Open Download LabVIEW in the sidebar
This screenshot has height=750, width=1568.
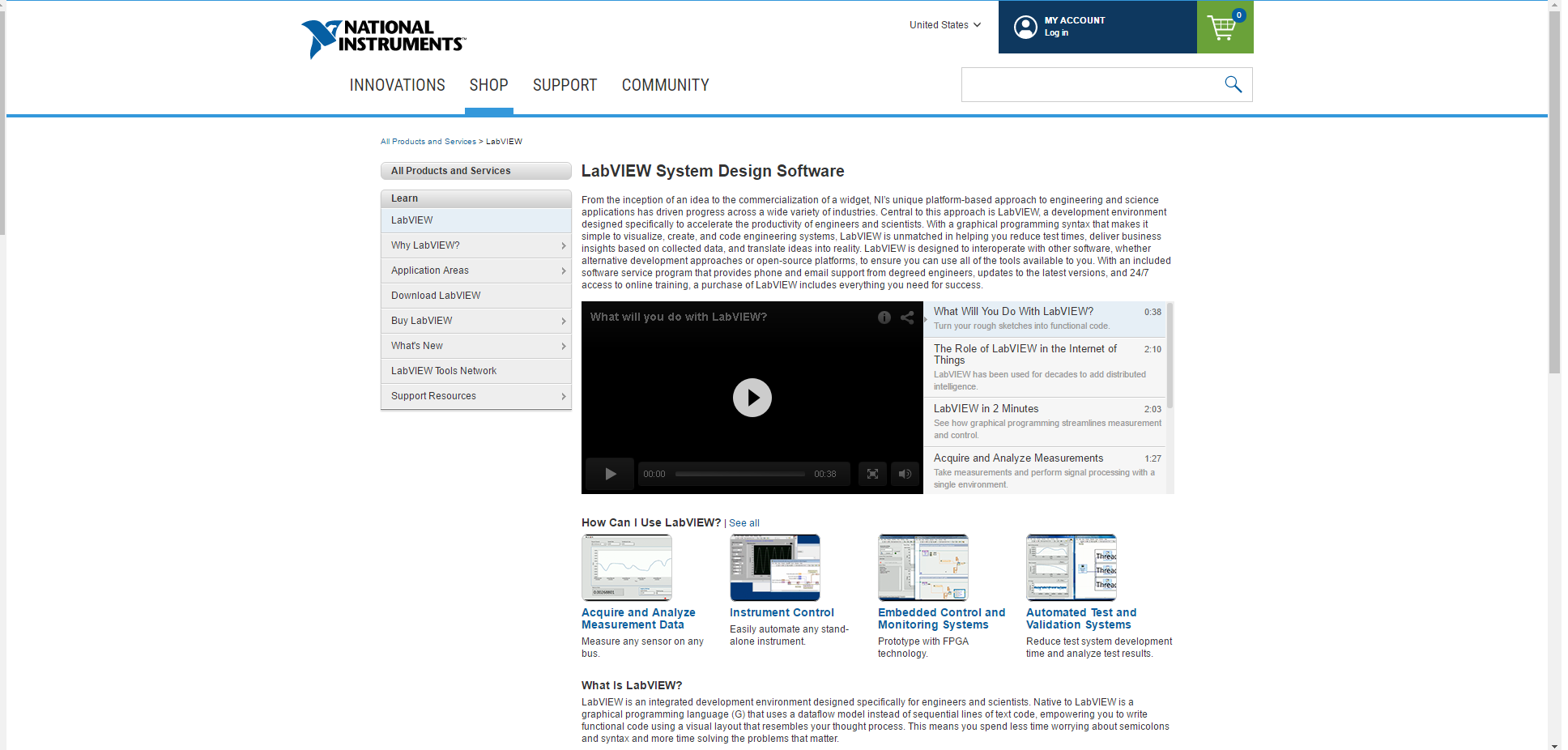pos(436,296)
